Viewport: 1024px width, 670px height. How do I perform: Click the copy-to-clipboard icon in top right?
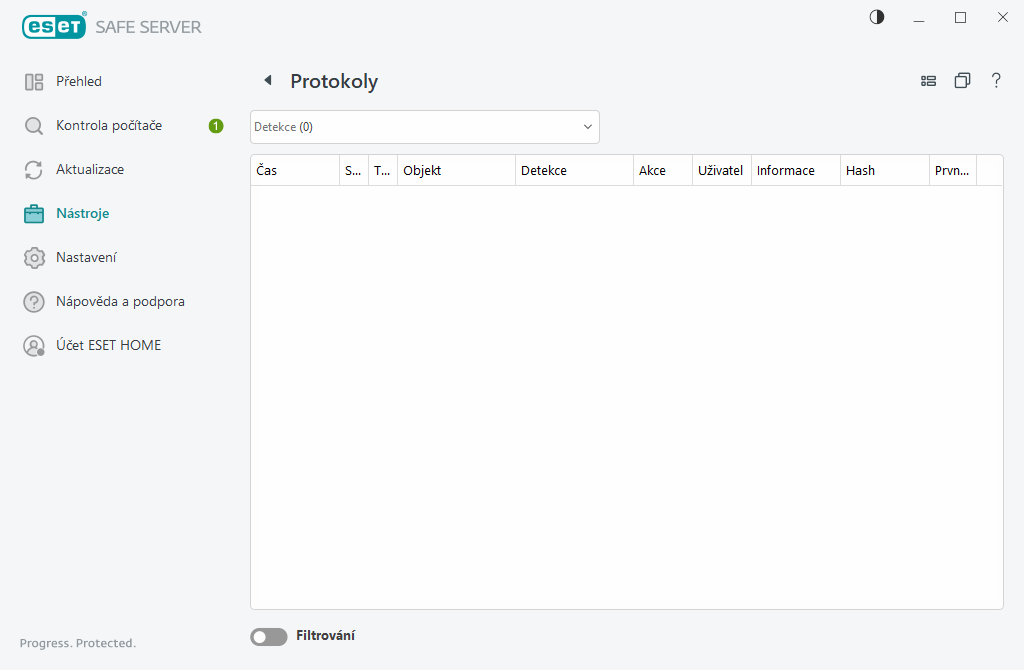(962, 80)
